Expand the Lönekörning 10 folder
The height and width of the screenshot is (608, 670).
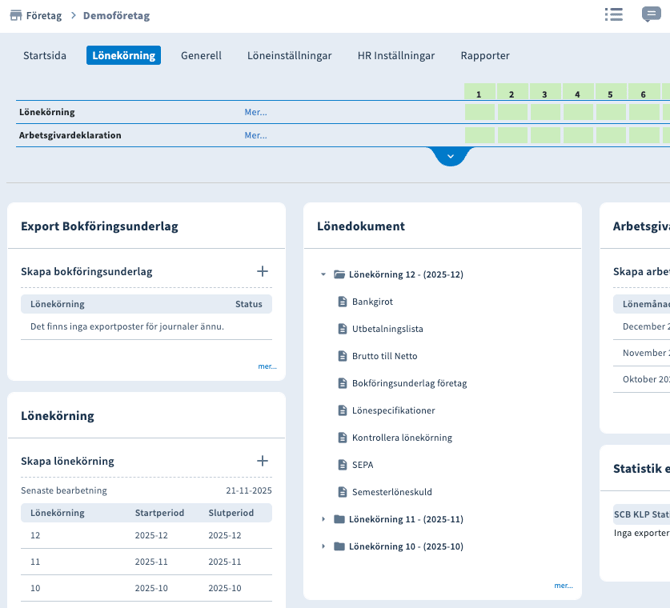pyautogui.click(x=323, y=546)
